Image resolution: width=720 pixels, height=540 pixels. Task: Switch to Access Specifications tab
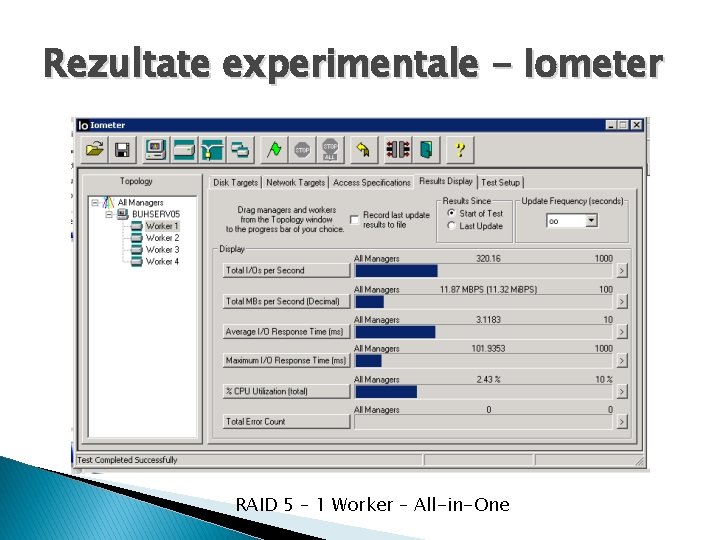click(371, 183)
